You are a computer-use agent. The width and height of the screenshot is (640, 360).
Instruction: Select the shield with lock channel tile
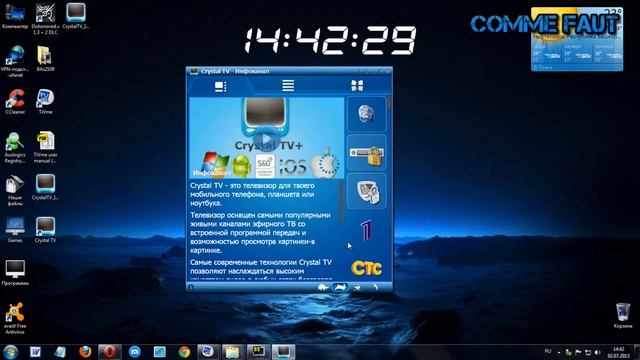tap(367, 192)
